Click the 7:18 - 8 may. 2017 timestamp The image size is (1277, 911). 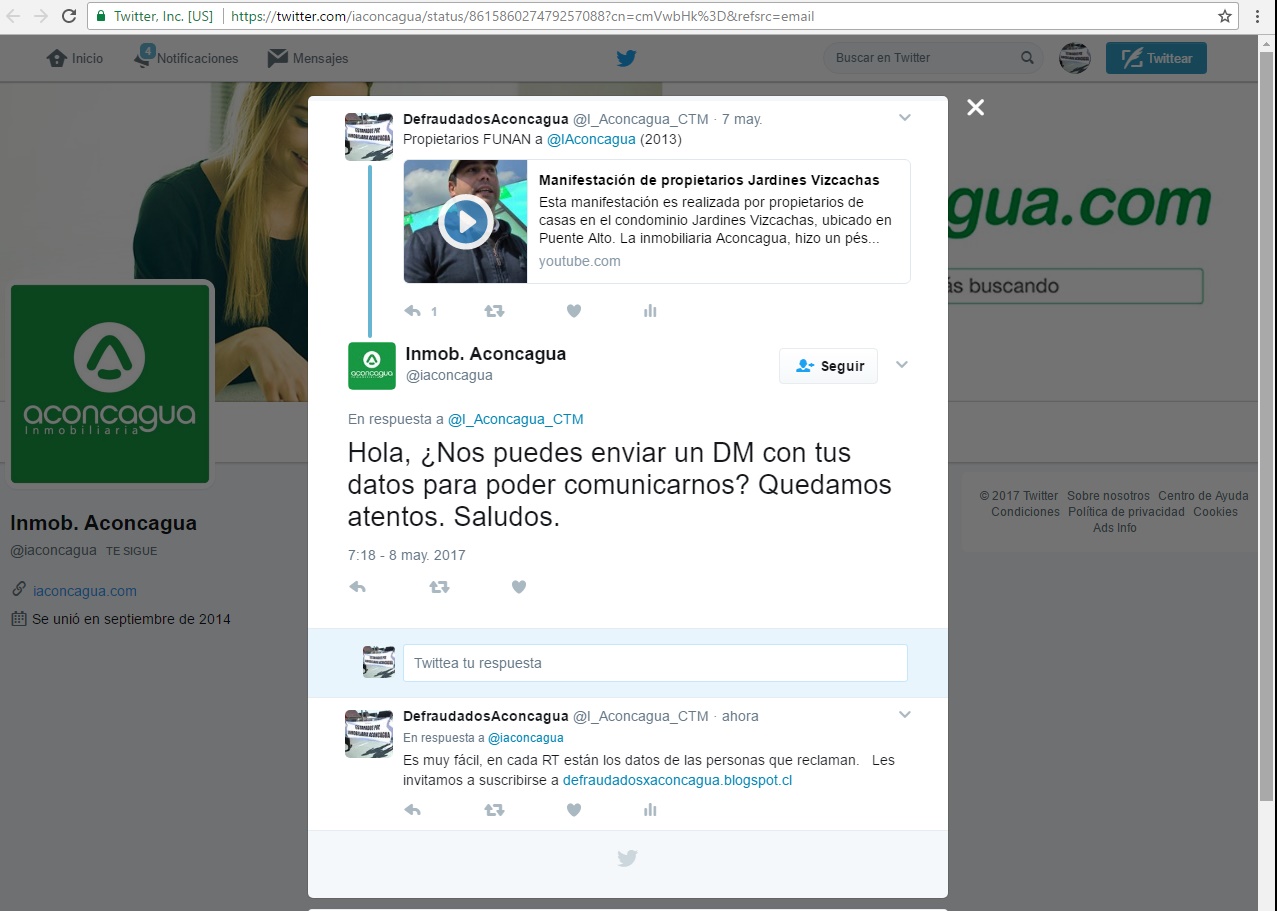406,555
